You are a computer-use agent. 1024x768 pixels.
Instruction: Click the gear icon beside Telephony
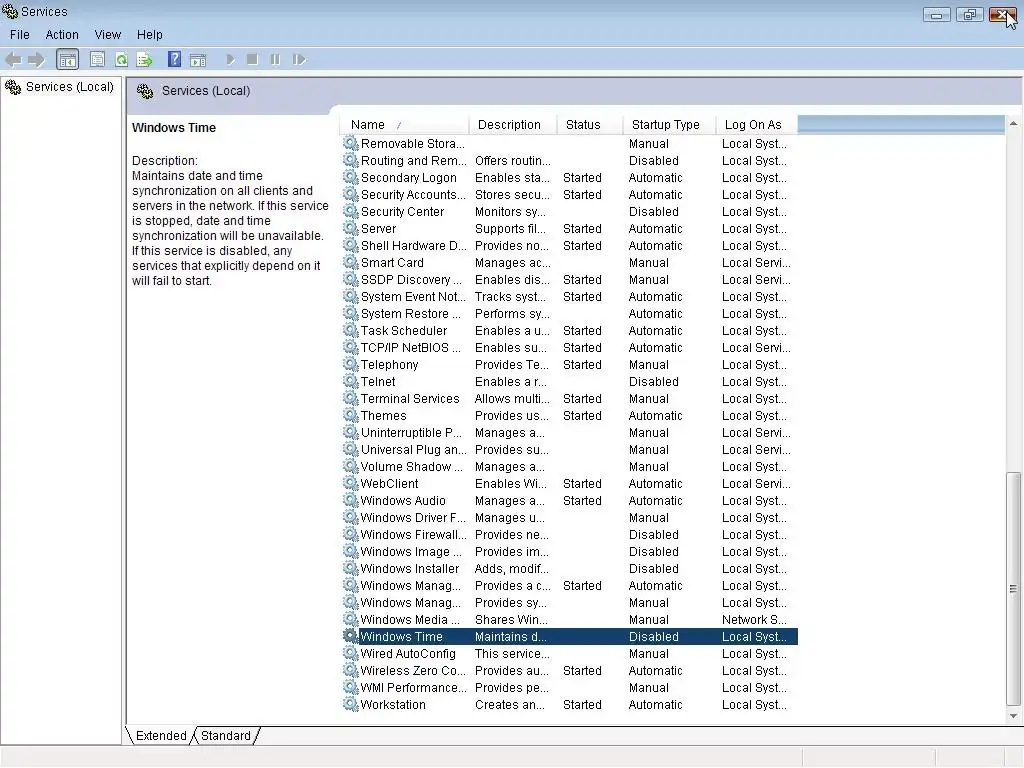351,364
